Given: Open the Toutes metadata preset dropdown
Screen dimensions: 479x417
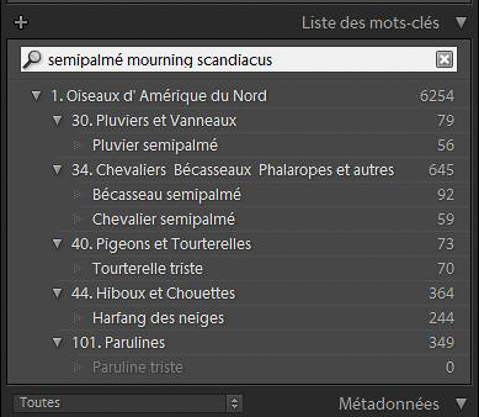Looking at the screenshot, I should coord(127,403).
